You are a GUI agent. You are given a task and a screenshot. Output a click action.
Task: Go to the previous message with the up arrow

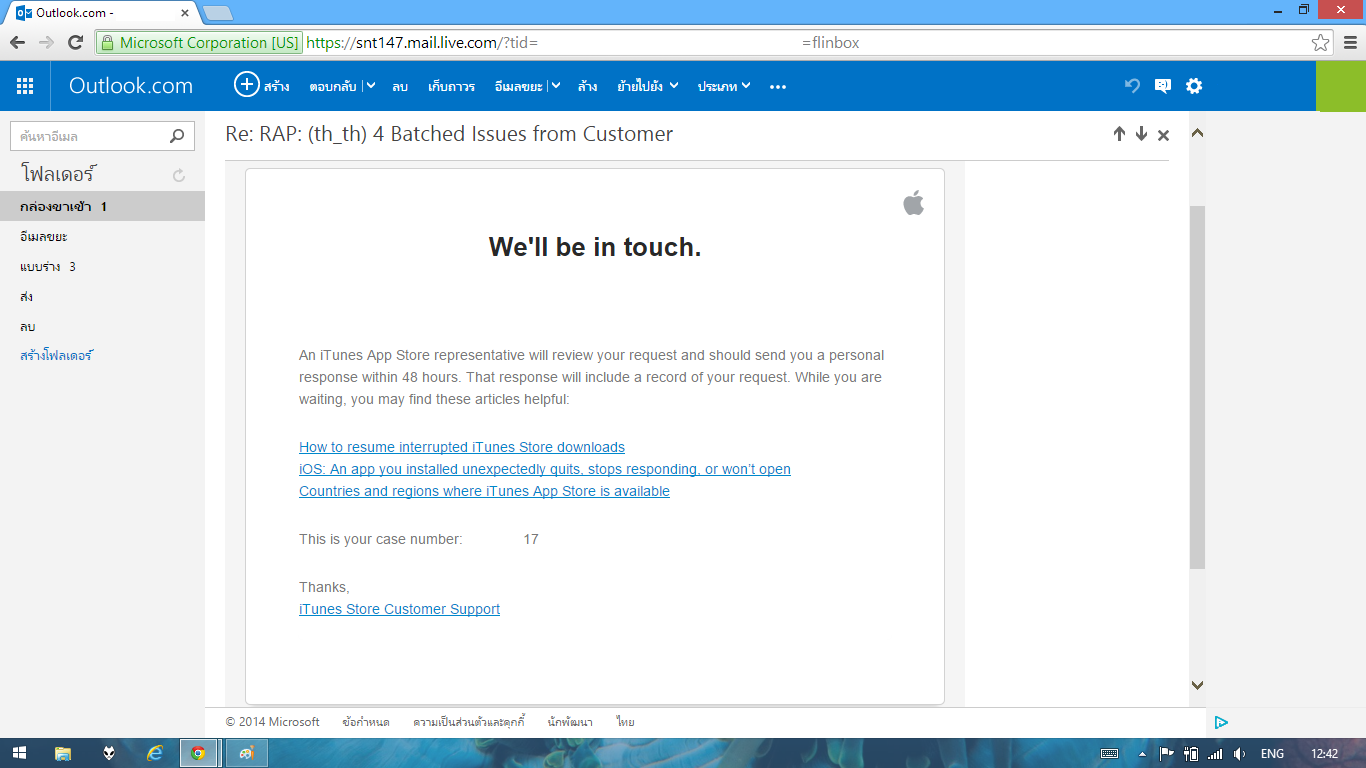click(x=1119, y=134)
